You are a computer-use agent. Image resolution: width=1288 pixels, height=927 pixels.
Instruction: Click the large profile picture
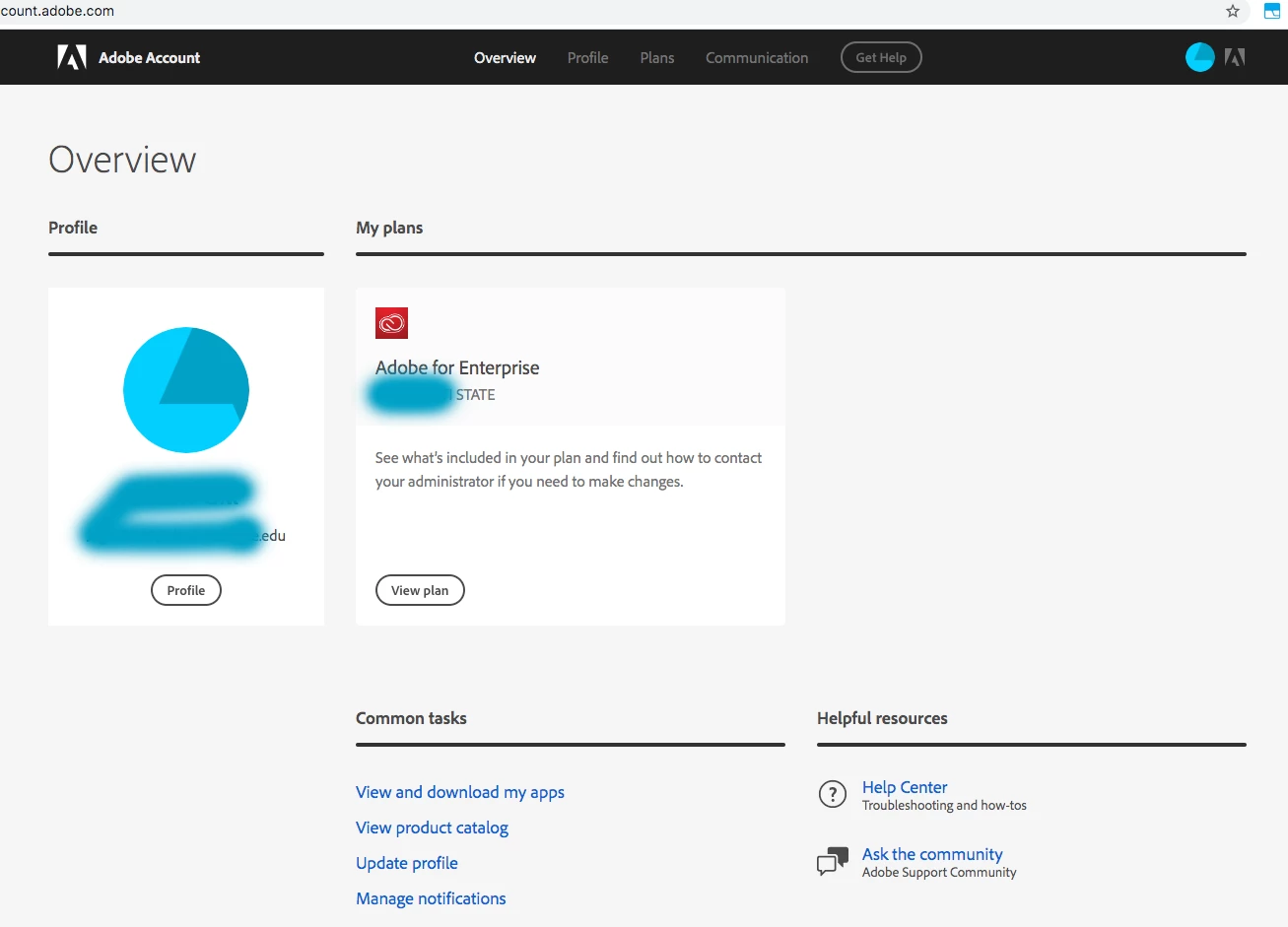pos(186,390)
